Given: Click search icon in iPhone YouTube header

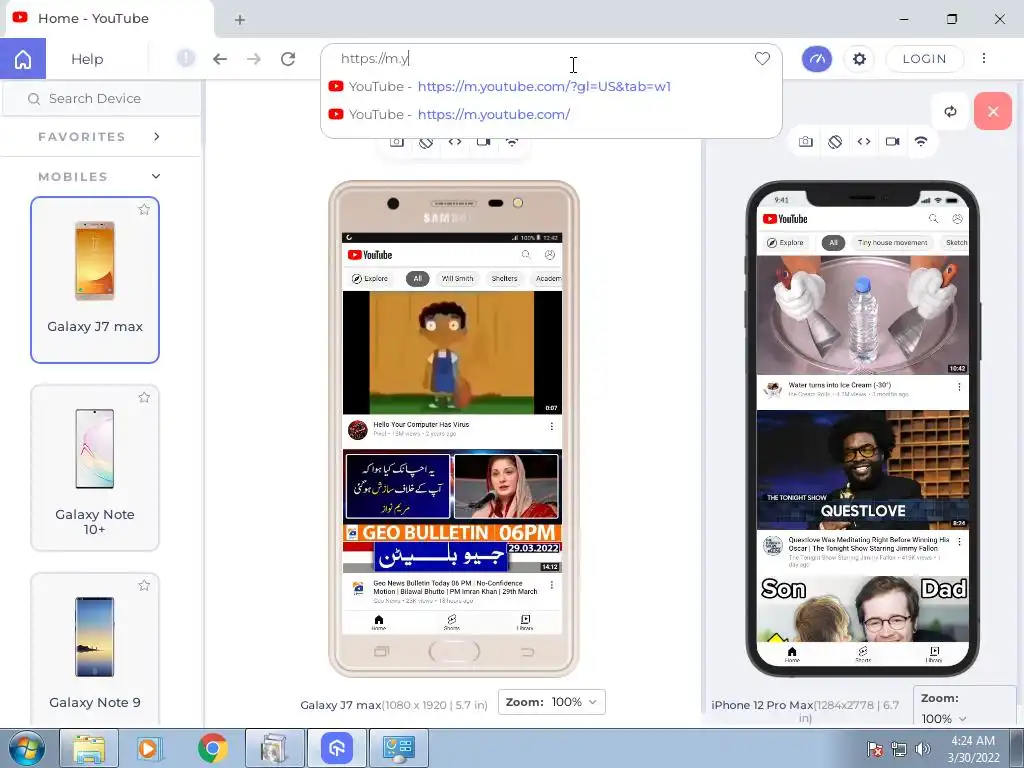Looking at the screenshot, I should coord(933,219).
